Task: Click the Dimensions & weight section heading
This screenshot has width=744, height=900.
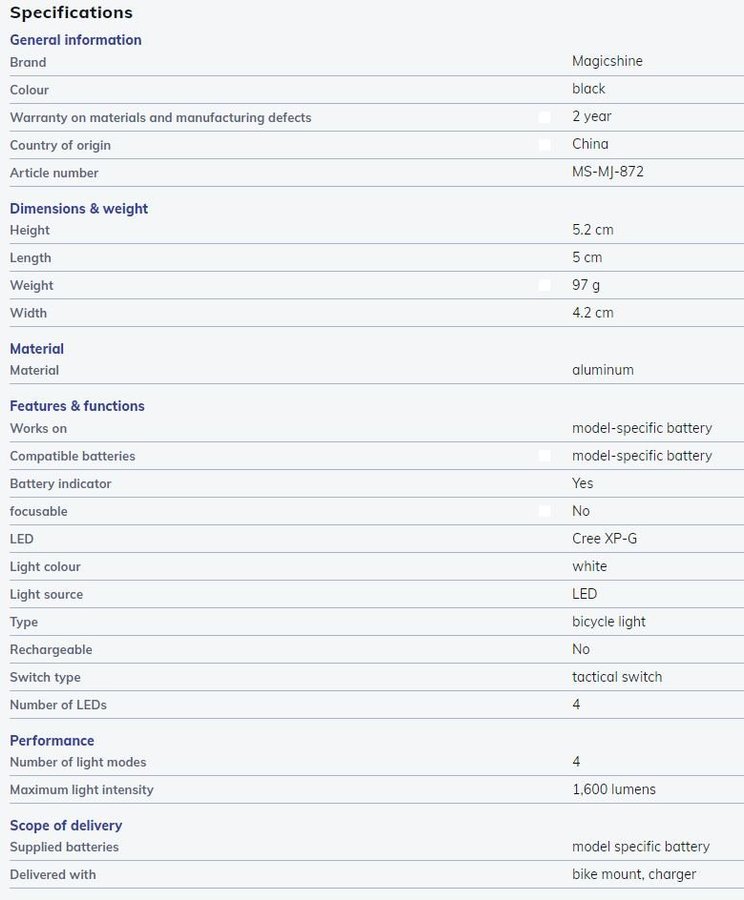Action: coord(79,209)
